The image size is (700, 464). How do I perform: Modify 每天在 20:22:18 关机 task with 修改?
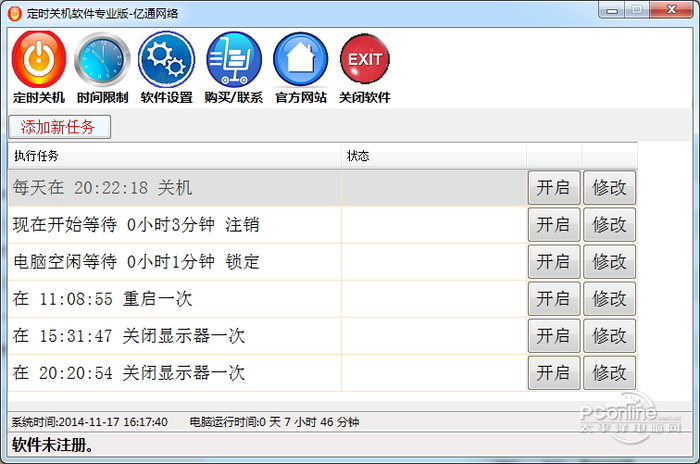609,188
